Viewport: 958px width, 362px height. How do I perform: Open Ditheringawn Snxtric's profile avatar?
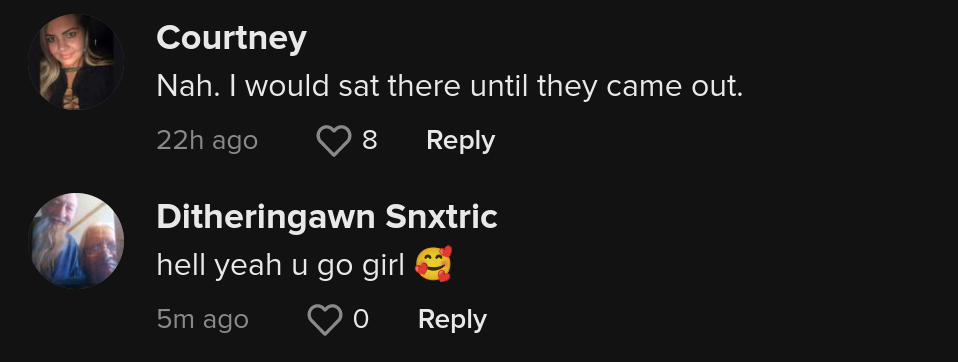pyautogui.click(x=76, y=241)
